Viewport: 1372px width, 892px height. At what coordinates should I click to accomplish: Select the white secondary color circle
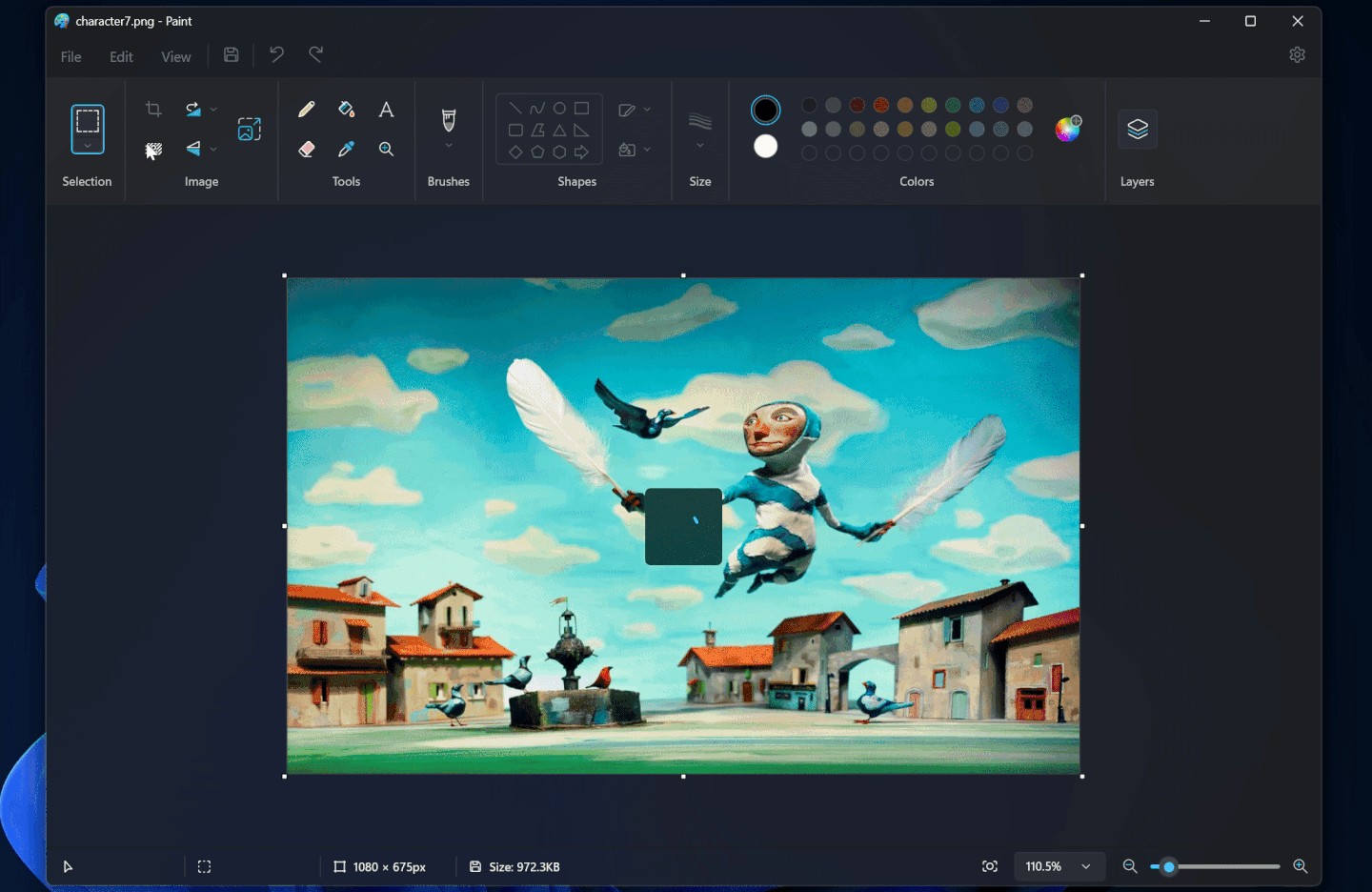(765, 147)
